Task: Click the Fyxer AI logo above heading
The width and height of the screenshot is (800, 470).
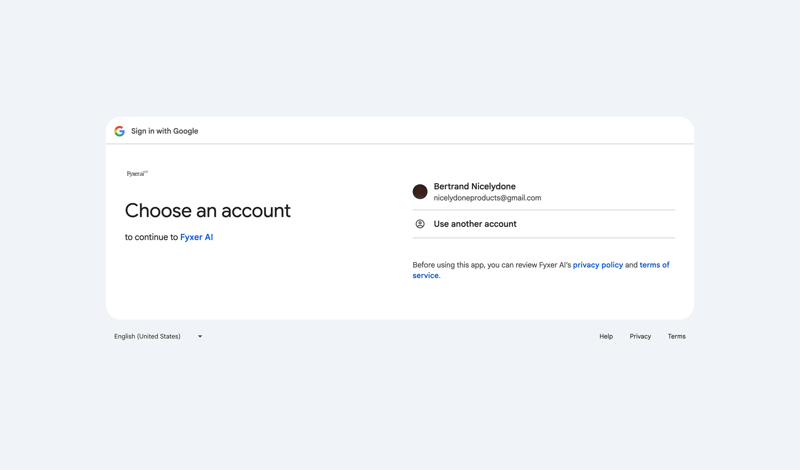Action: click(137, 174)
